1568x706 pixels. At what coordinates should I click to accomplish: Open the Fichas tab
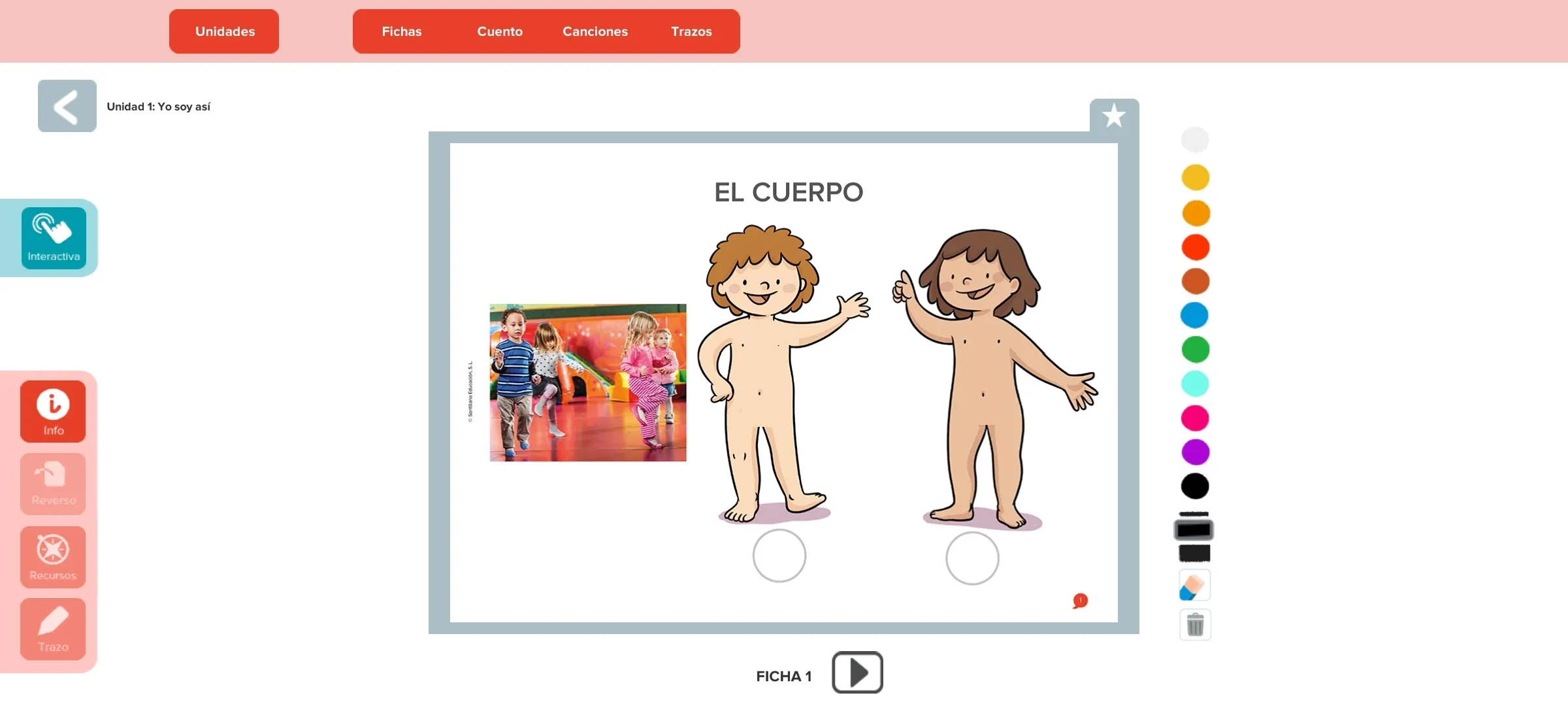pos(402,31)
